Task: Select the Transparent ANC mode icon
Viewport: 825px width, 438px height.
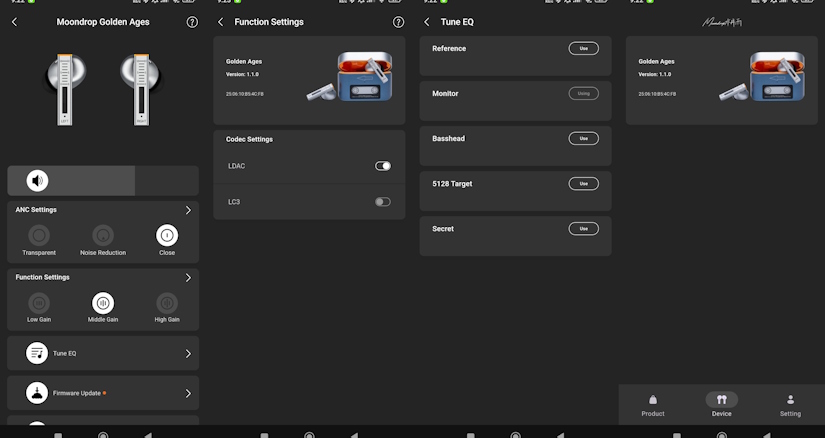Action: click(39, 235)
